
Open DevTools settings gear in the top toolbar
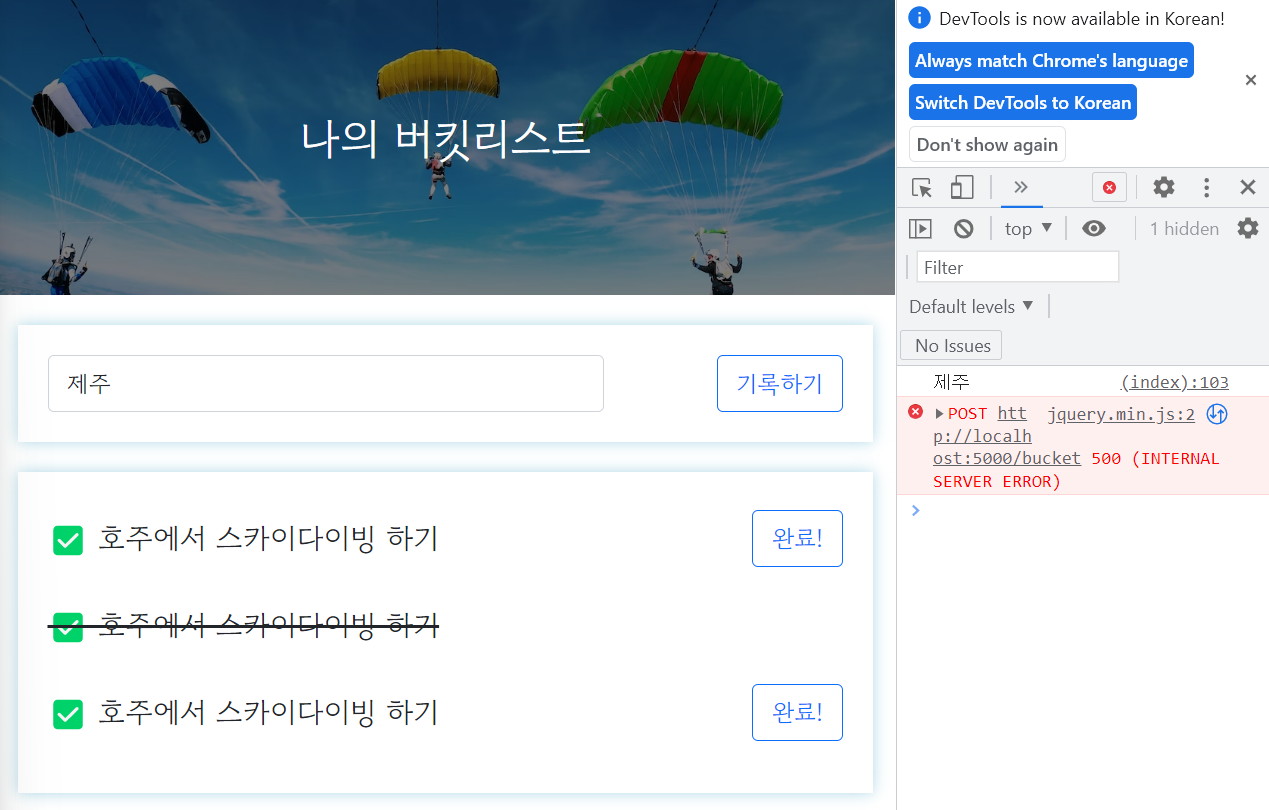(1164, 187)
